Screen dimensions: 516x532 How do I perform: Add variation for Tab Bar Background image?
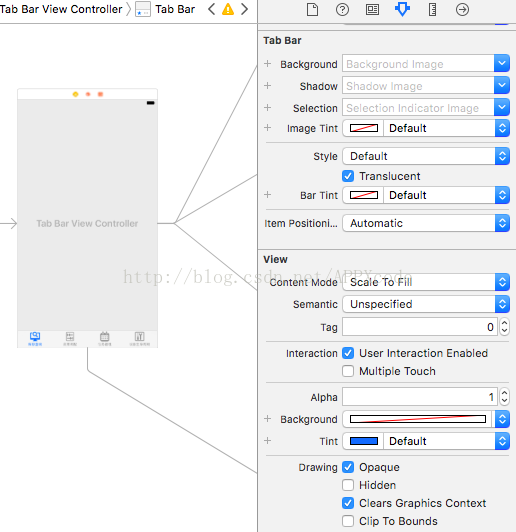coord(267,64)
